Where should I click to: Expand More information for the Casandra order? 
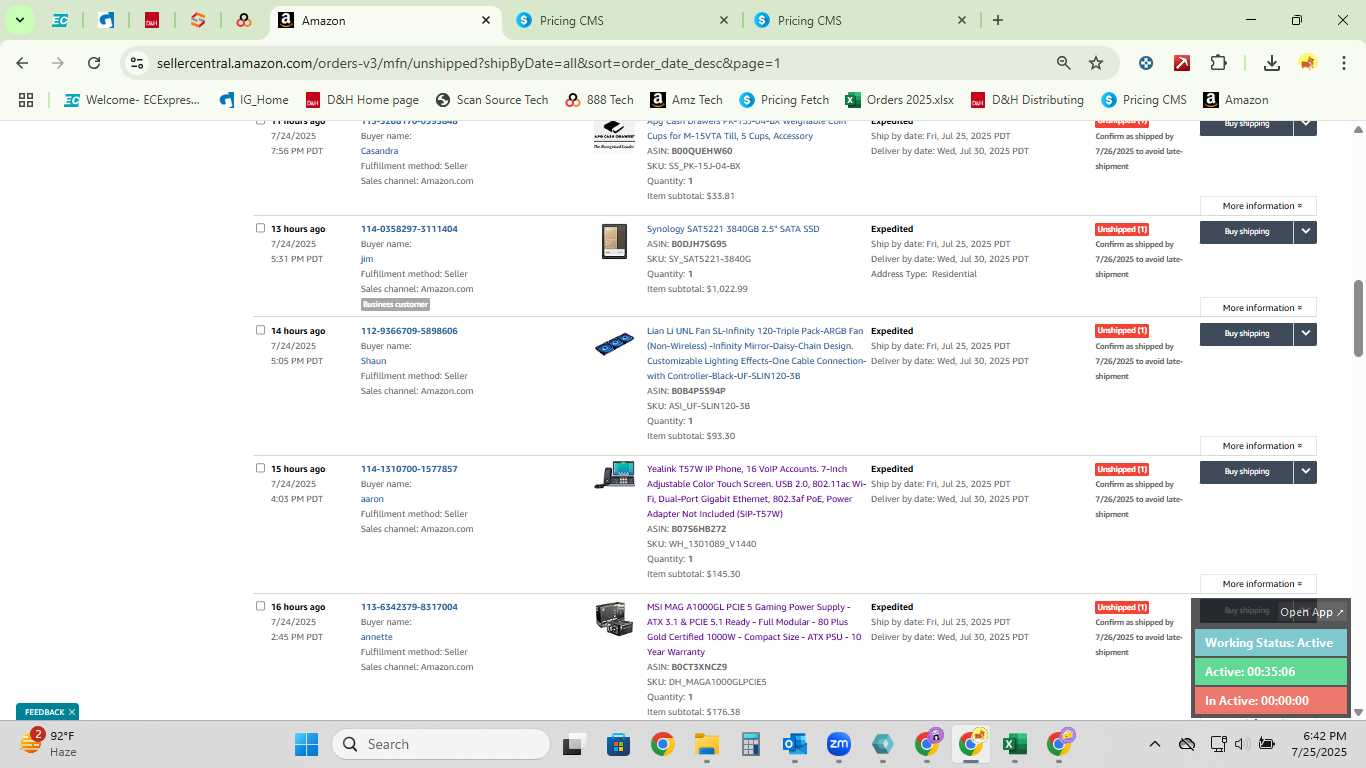1258,206
